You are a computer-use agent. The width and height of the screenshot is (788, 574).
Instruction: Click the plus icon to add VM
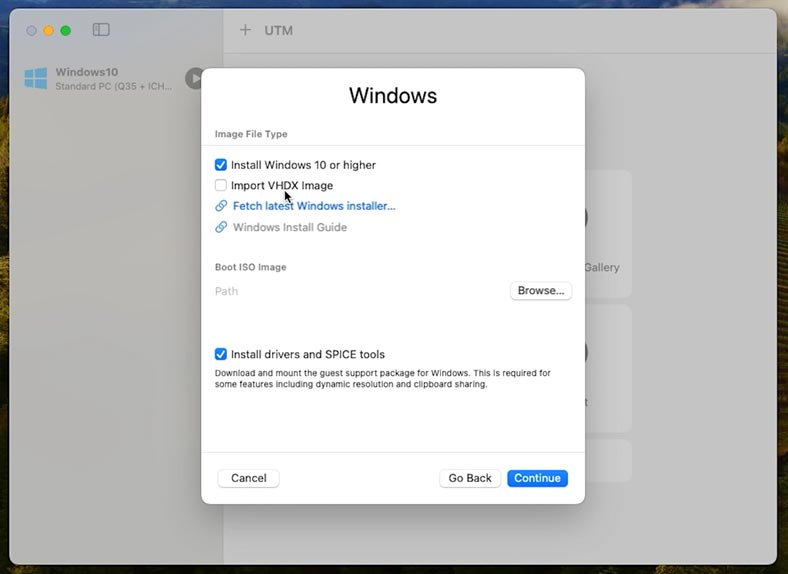pos(245,30)
